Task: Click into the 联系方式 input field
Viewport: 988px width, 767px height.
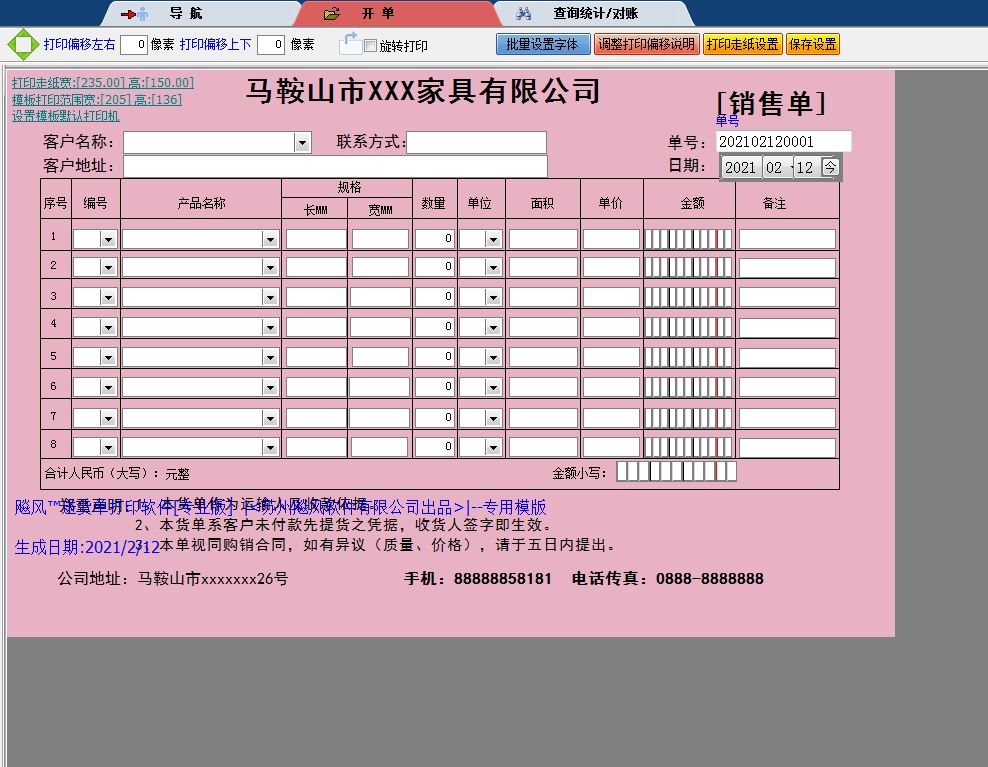Action: (476, 143)
